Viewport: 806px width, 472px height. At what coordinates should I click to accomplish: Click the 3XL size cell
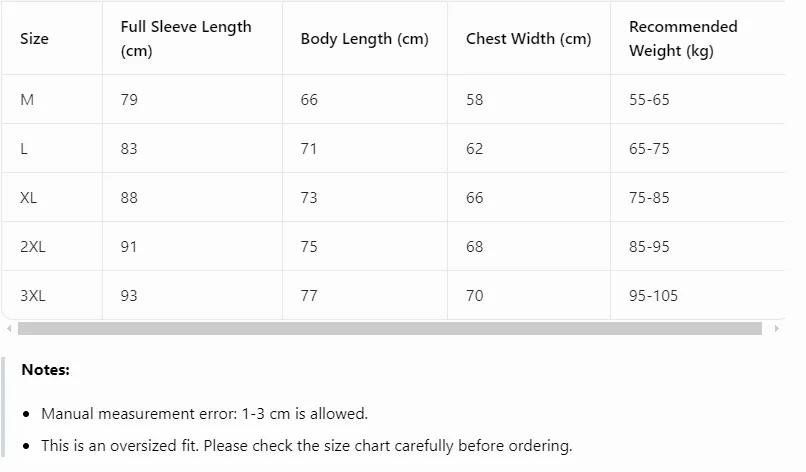32,296
